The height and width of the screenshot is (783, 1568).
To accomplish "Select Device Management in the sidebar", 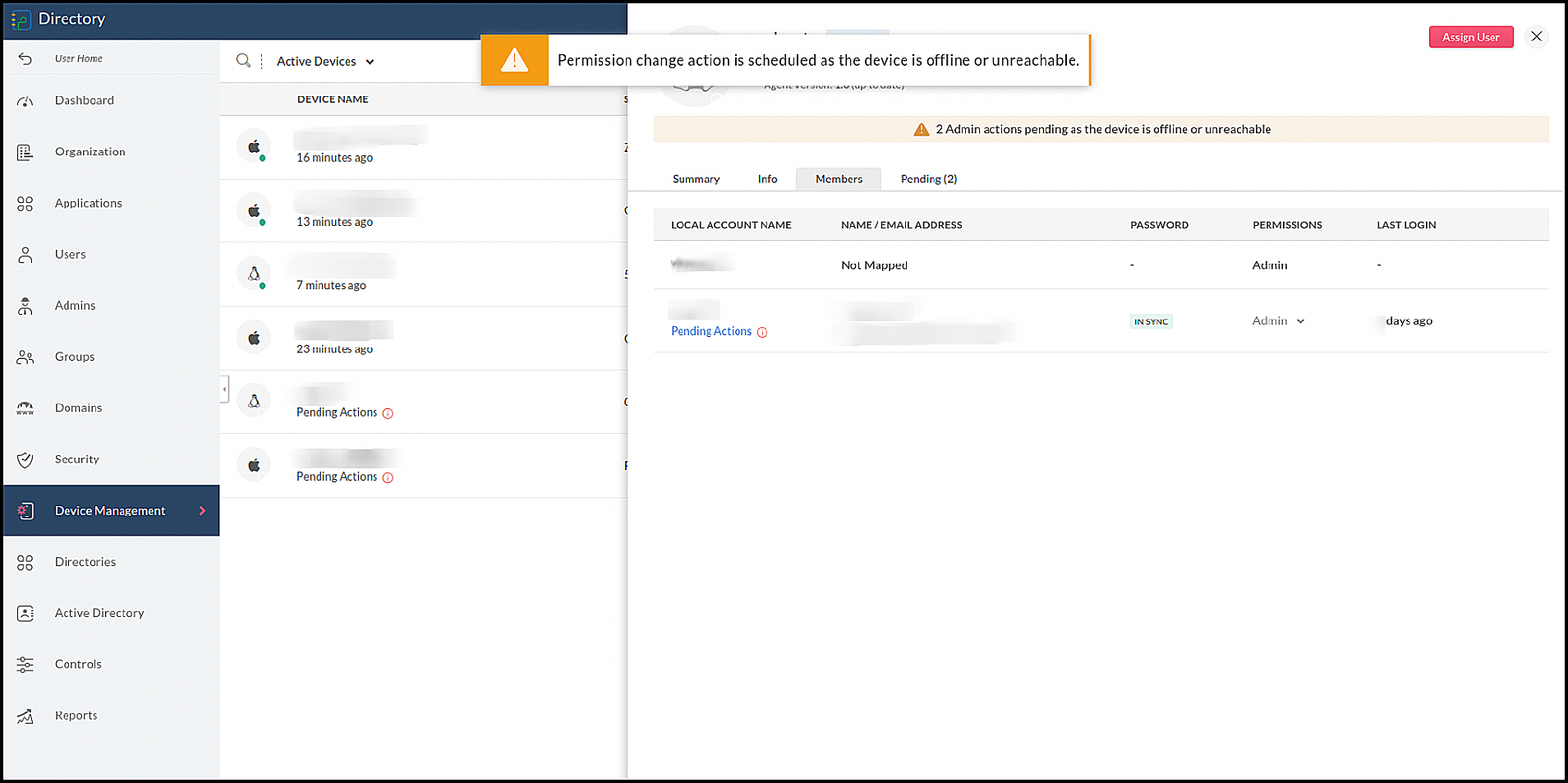I will [x=112, y=511].
